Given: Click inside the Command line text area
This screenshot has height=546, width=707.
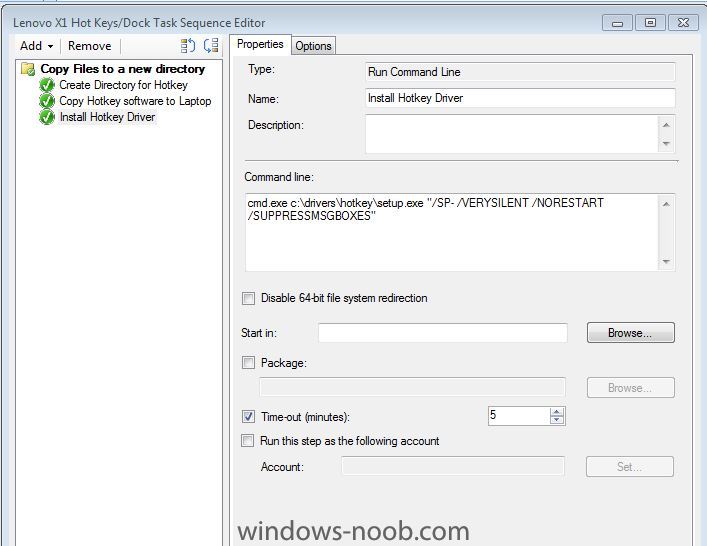Looking at the screenshot, I should pos(452,233).
